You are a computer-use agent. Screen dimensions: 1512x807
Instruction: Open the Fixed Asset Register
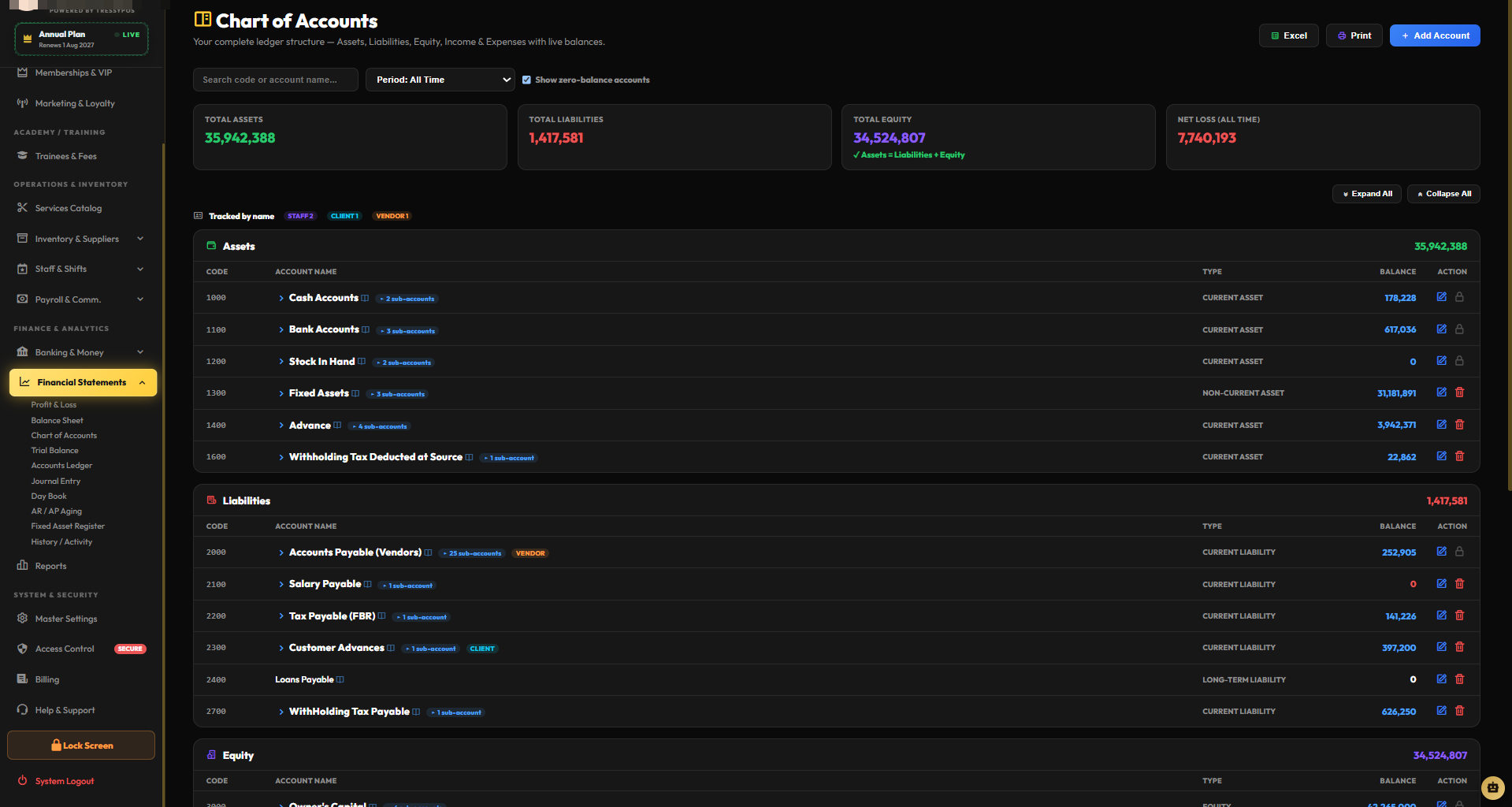pyautogui.click(x=68, y=526)
